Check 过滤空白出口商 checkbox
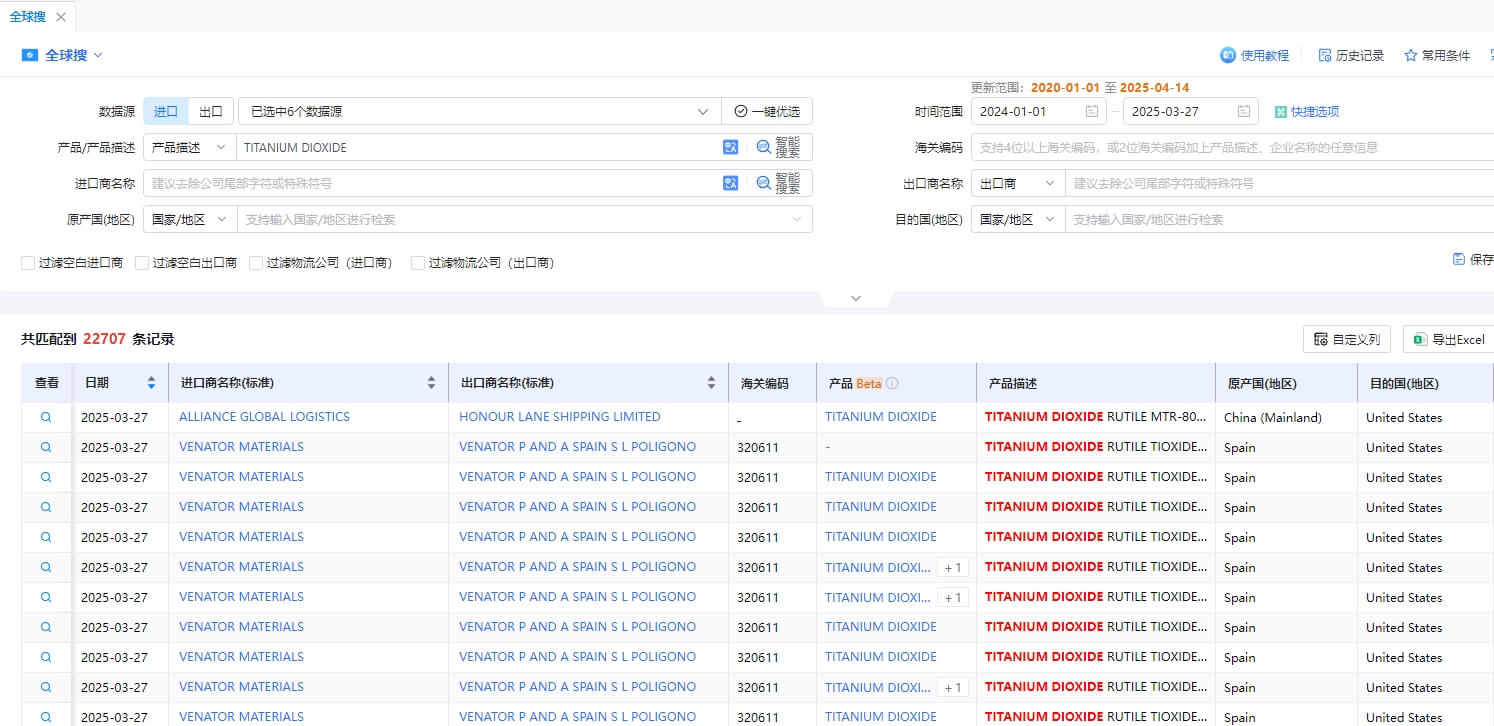 [x=142, y=263]
